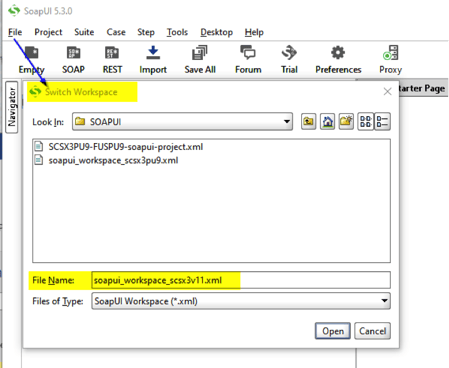Click the Cancel button
The height and width of the screenshot is (368, 449).
coord(372,331)
